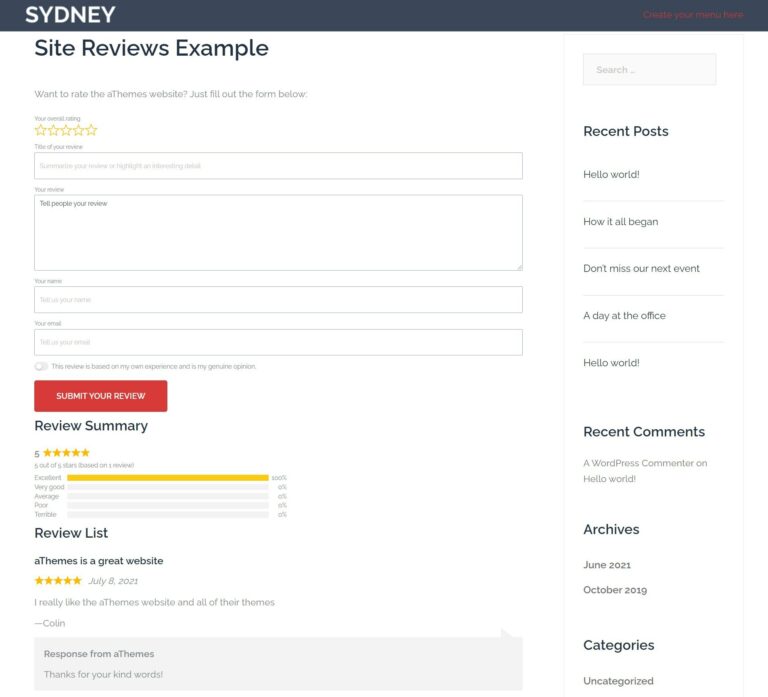Select the second star in overall rating

(53, 130)
